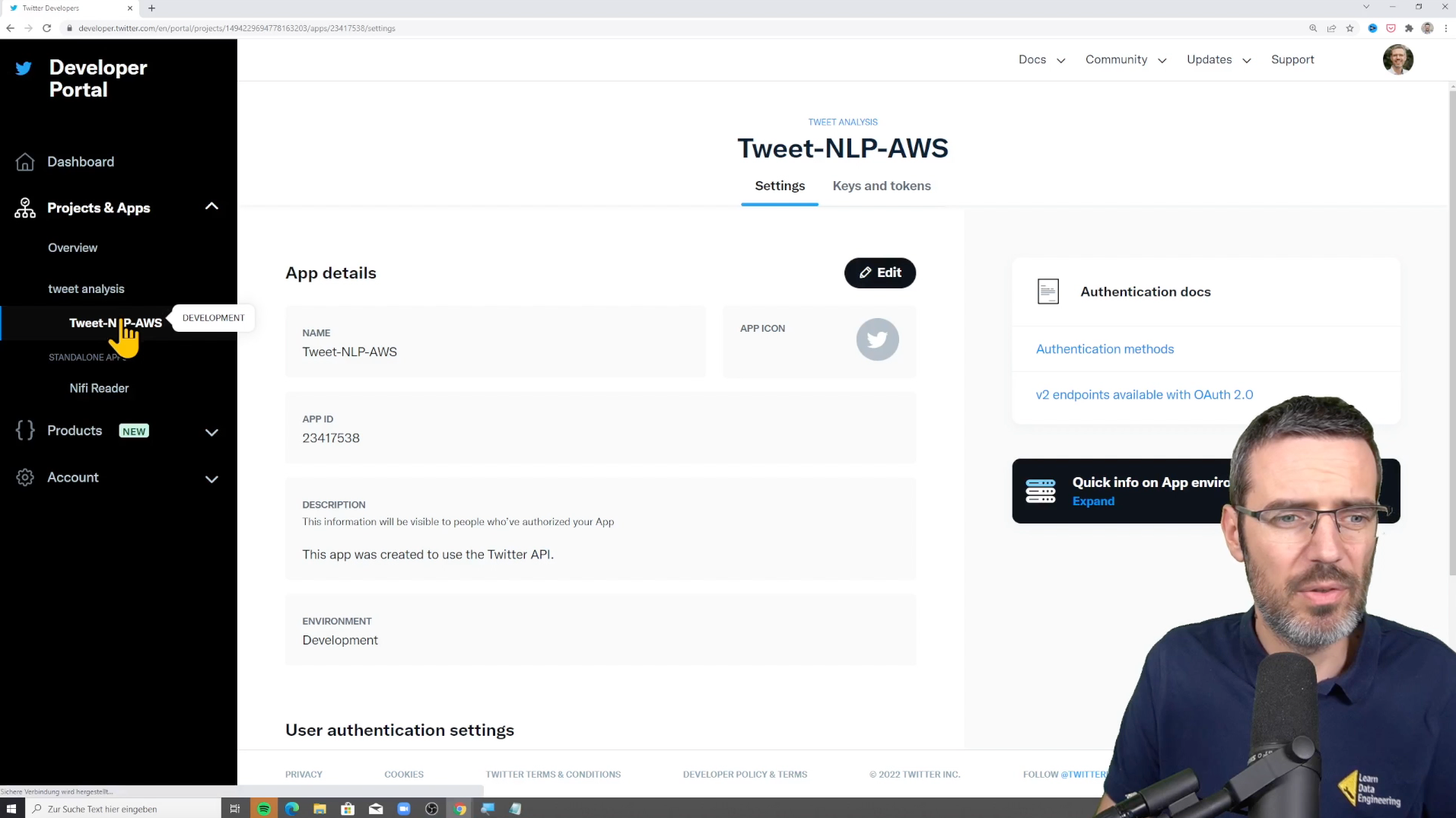Open Zoom from the taskbar
This screenshot has width=1456, height=818.
click(x=403, y=809)
